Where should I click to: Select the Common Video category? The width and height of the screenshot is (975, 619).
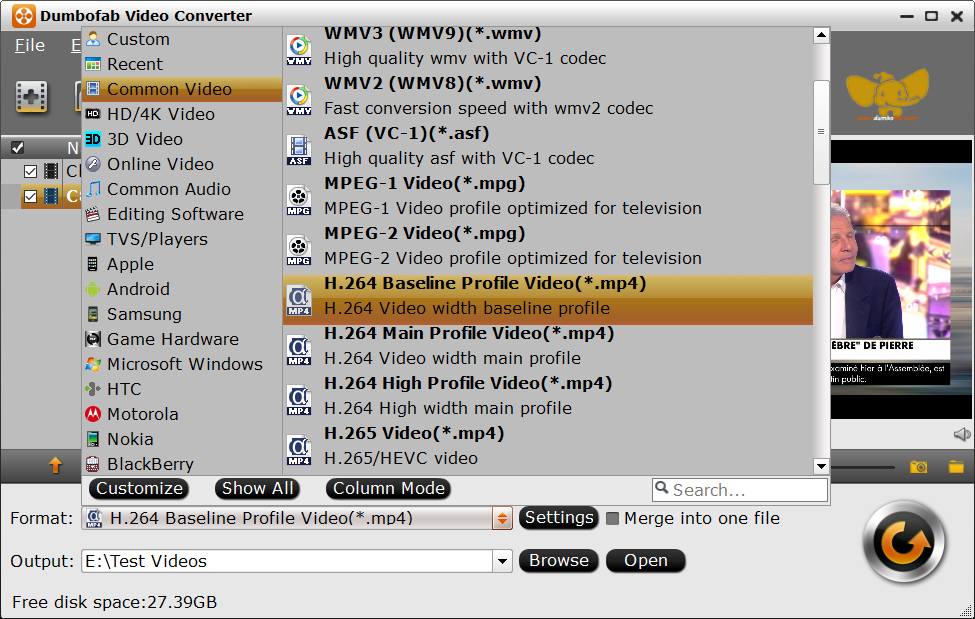point(182,89)
